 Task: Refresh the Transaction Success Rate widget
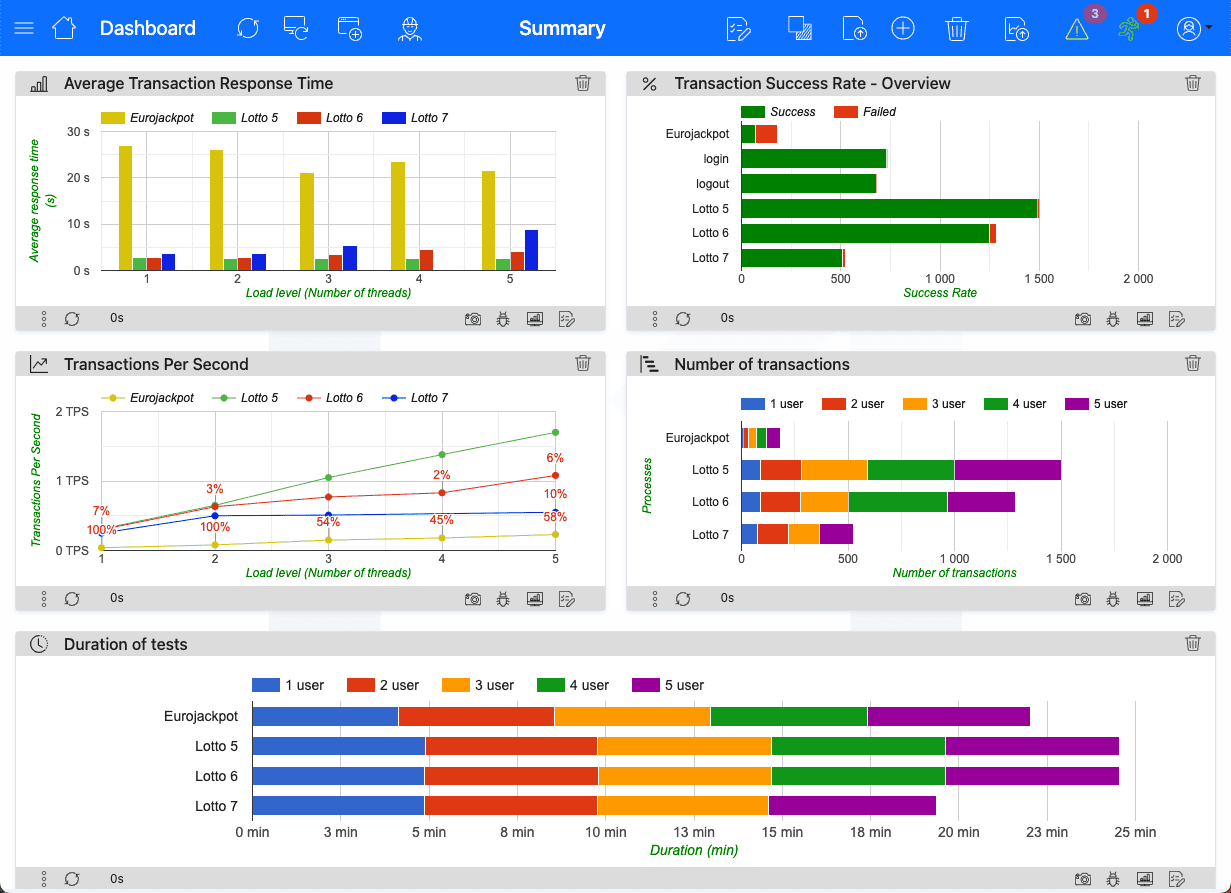tap(683, 319)
